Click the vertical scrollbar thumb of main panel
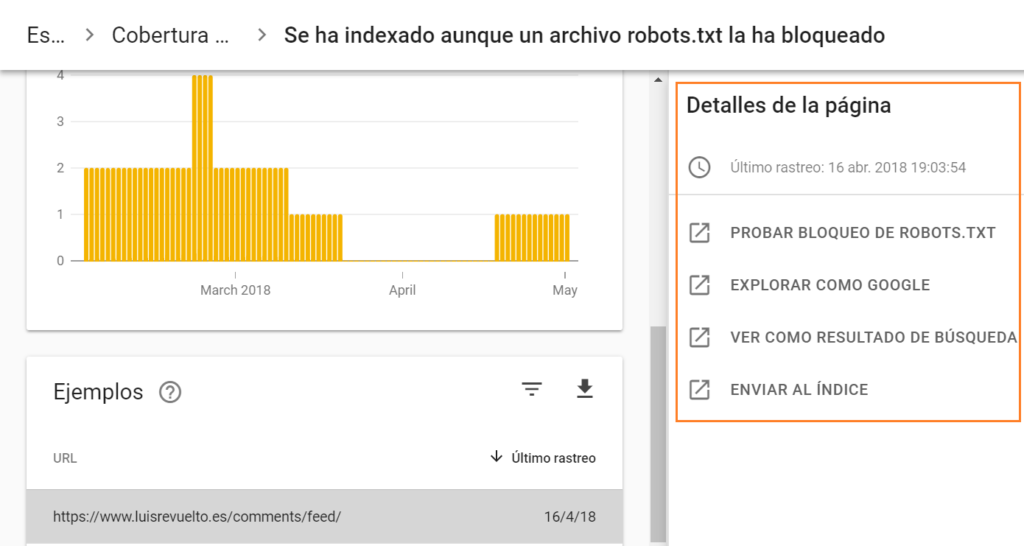Image resolution: width=1024 pixels, height=546 pixels. coord(657,430)
